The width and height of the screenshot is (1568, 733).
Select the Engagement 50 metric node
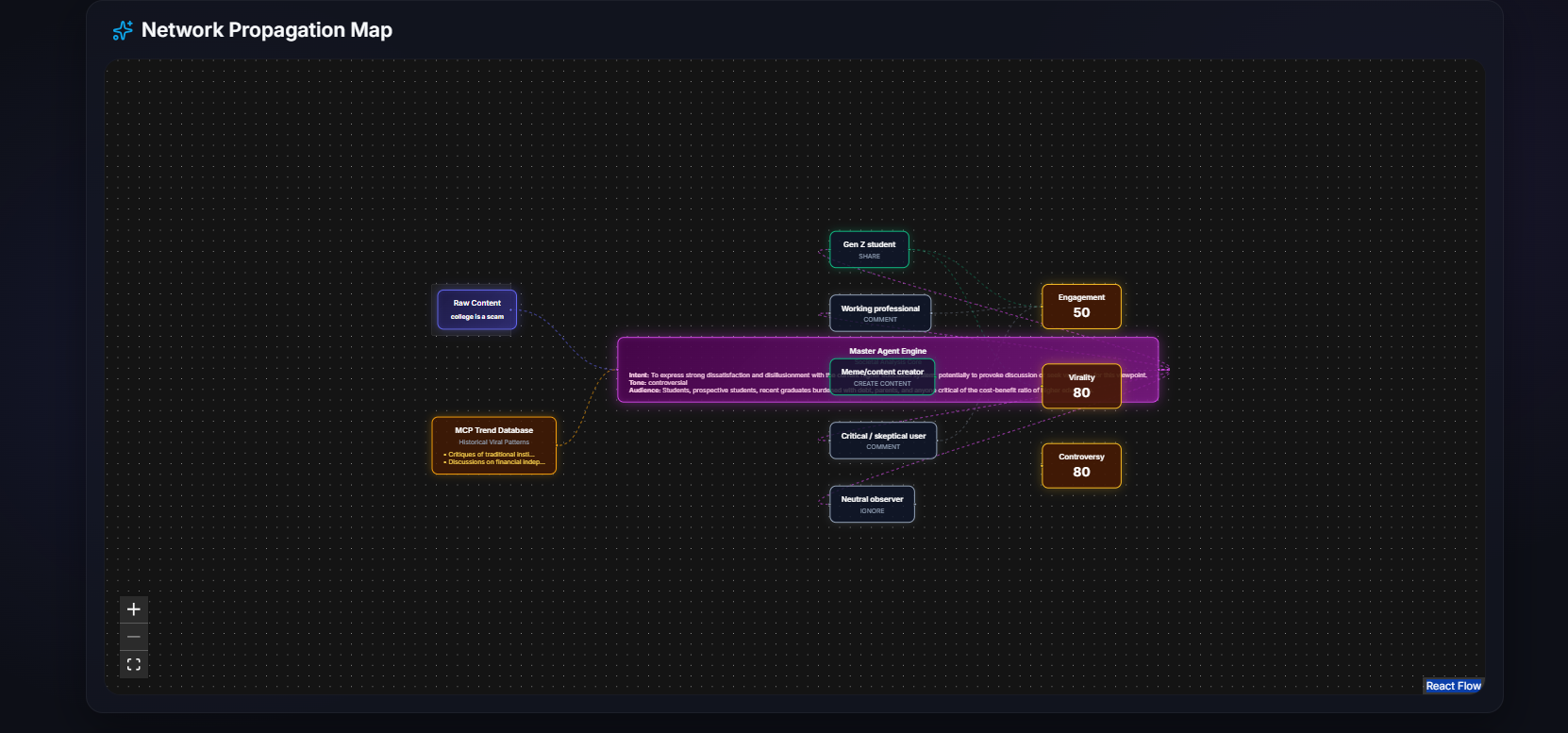tap(1081, 307)
